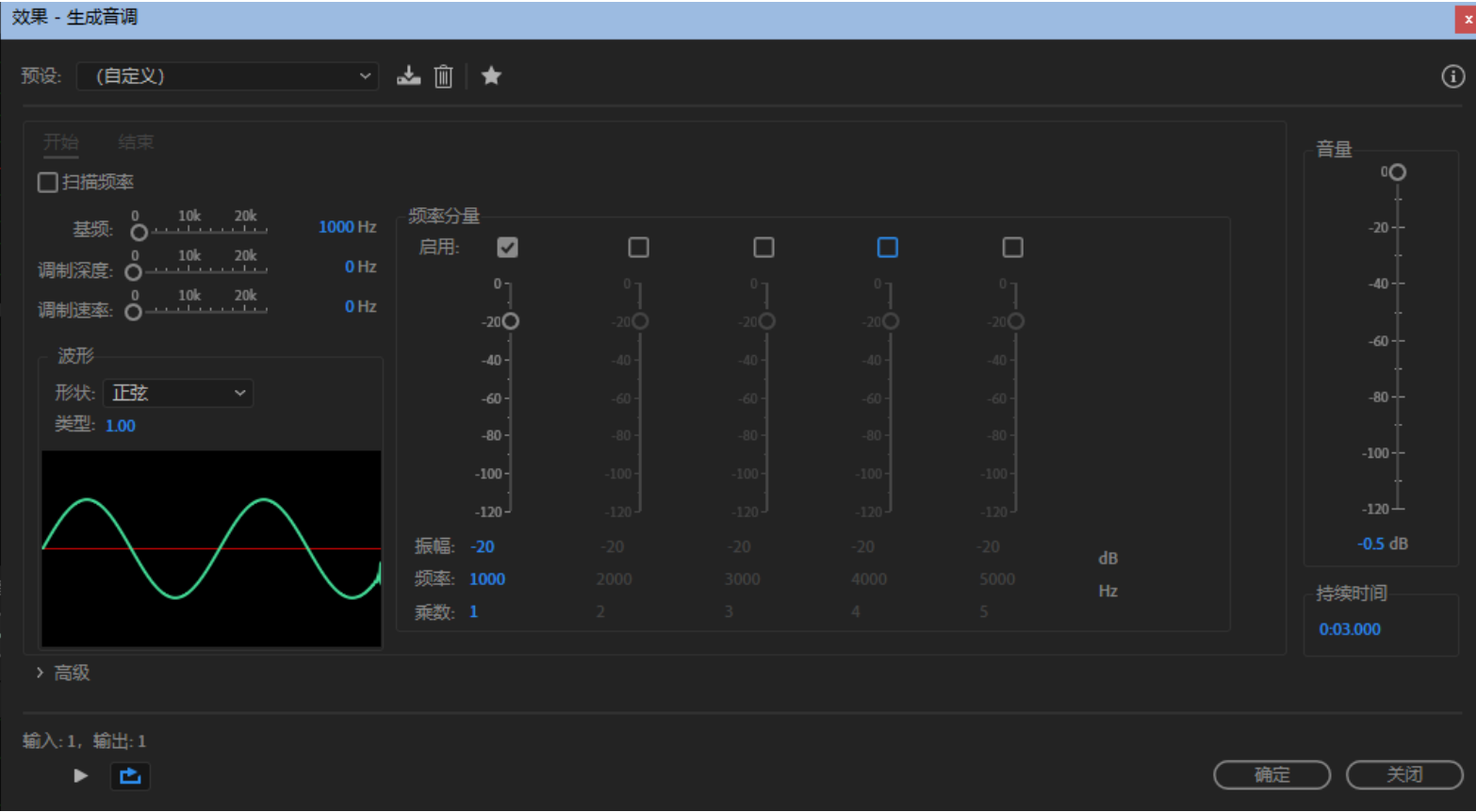Close the Generate Tones dialog window

pos(1466,19)
